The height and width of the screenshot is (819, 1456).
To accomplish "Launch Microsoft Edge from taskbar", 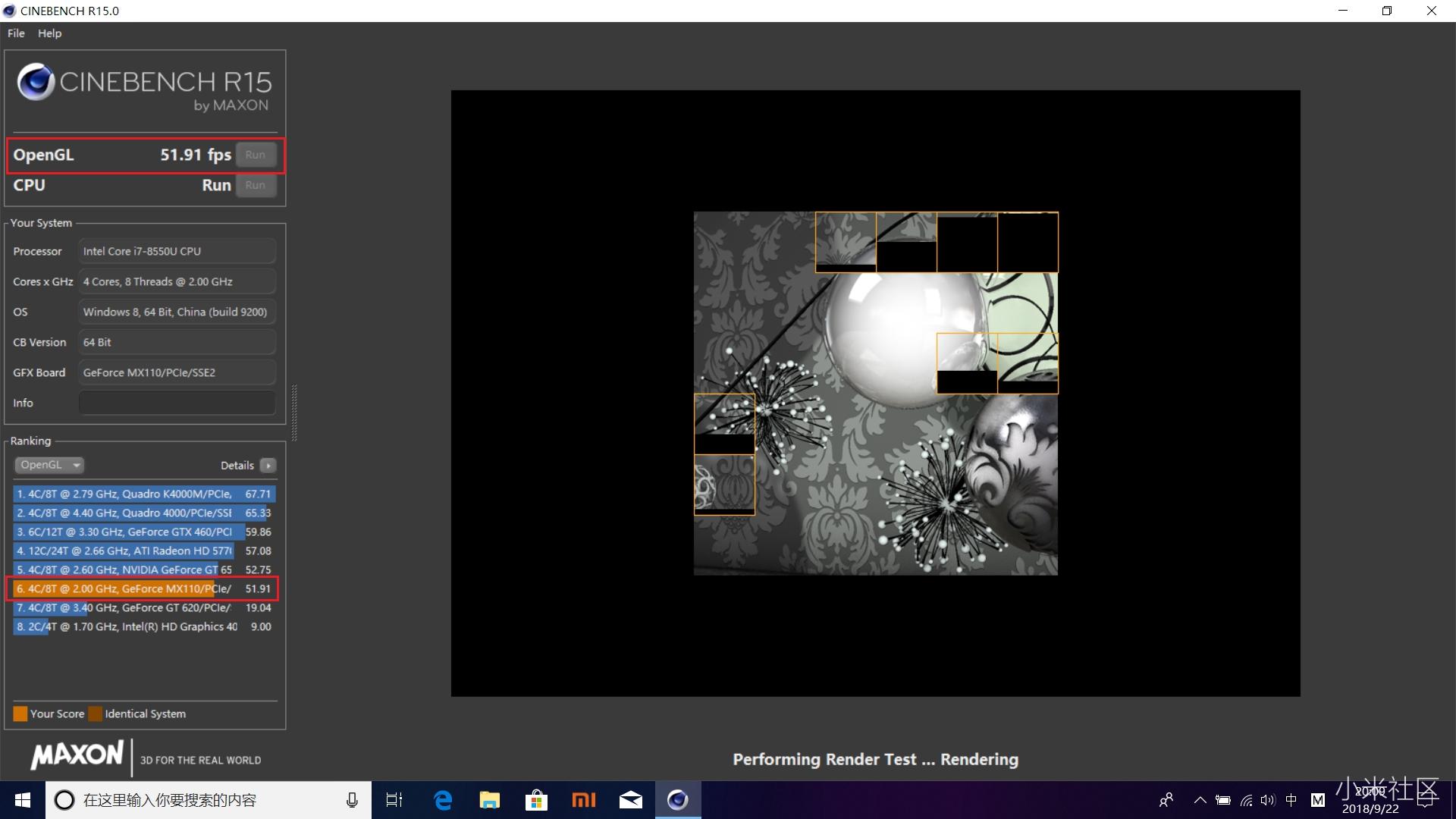I will (x=443, y=800).
